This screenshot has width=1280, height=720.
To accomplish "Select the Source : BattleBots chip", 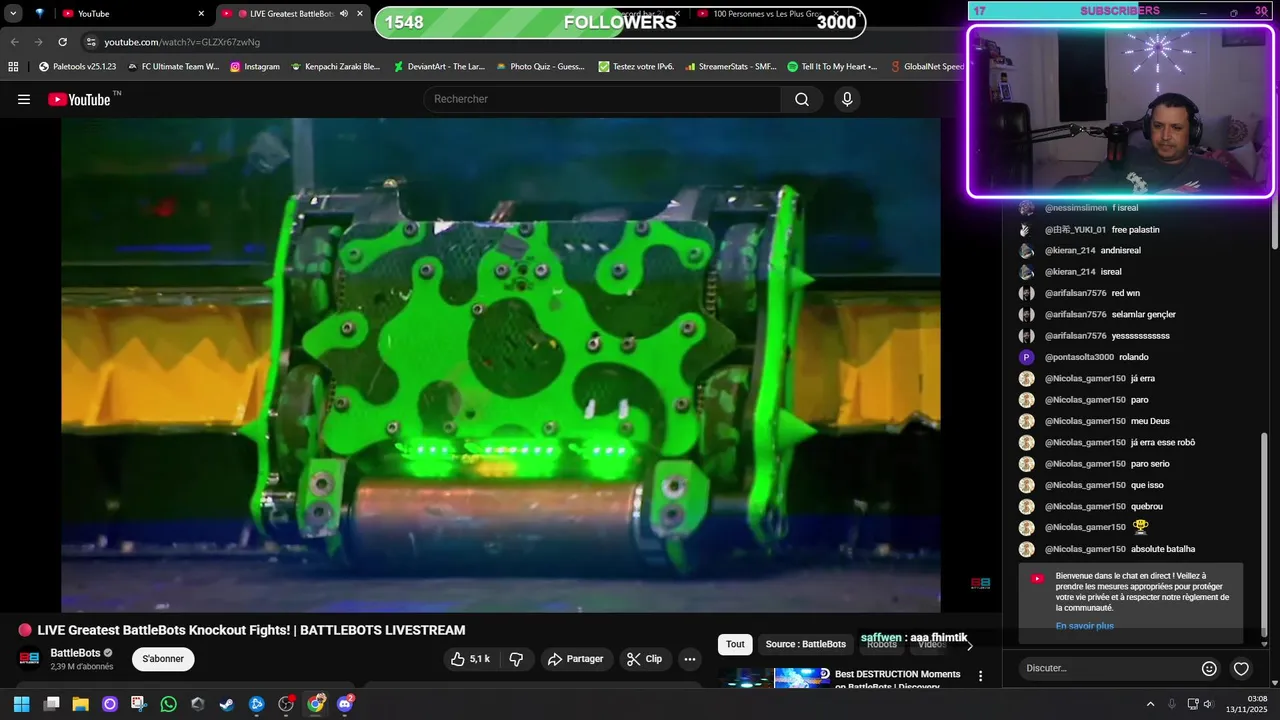I will pyautogui.click(x=805, y=644).
